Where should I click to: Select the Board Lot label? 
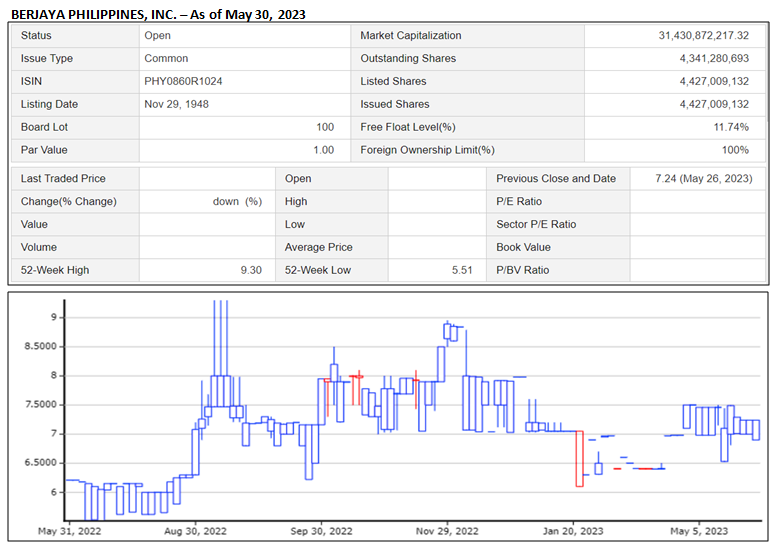click(x=44, y=127)
